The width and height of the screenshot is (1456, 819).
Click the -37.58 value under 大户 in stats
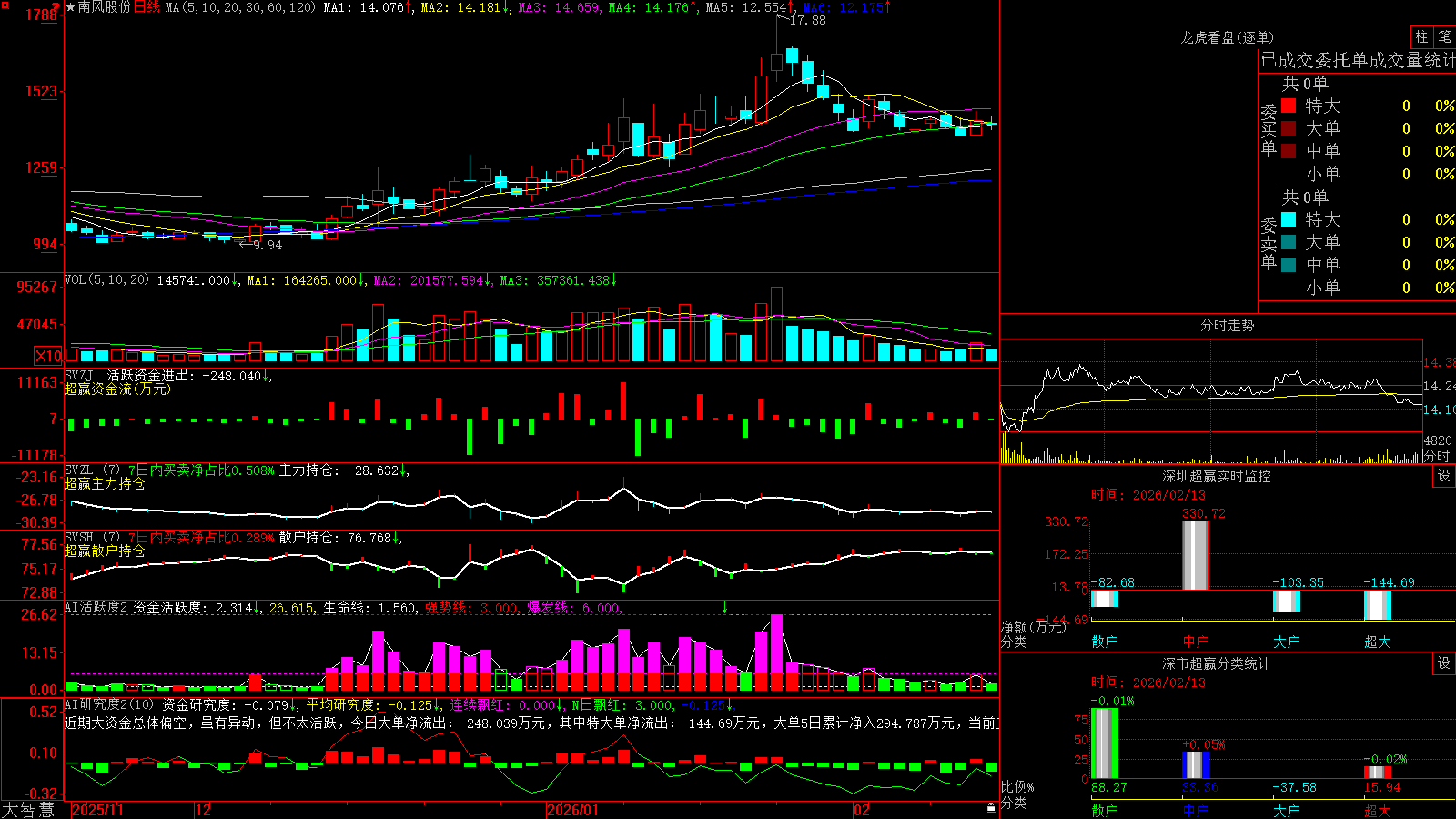click(1293, 787)
